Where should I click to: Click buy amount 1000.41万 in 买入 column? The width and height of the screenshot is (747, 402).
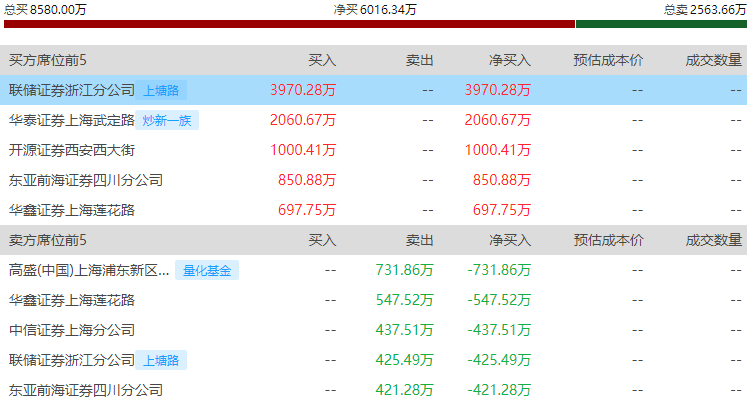coord(303,150)
